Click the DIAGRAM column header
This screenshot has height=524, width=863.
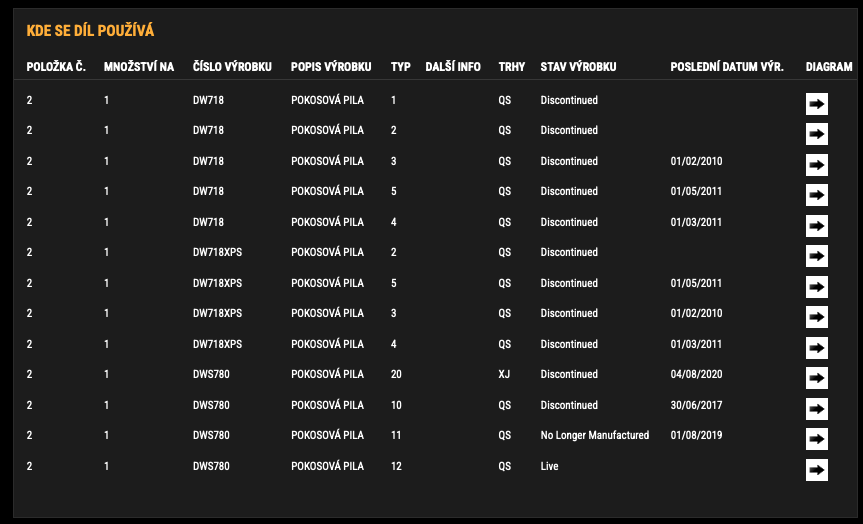pyautogui.click(x=829, y=67)
